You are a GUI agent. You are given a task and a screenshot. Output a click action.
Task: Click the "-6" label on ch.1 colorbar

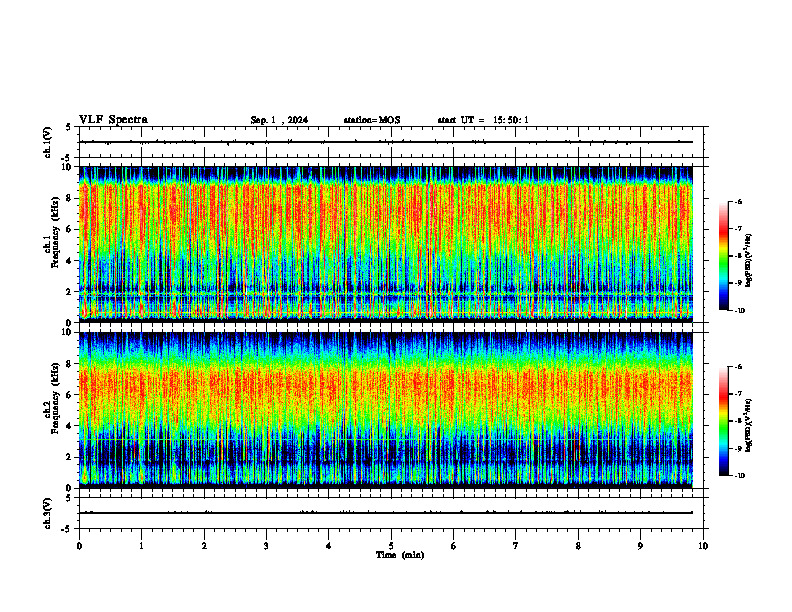(x=738, y=201)
